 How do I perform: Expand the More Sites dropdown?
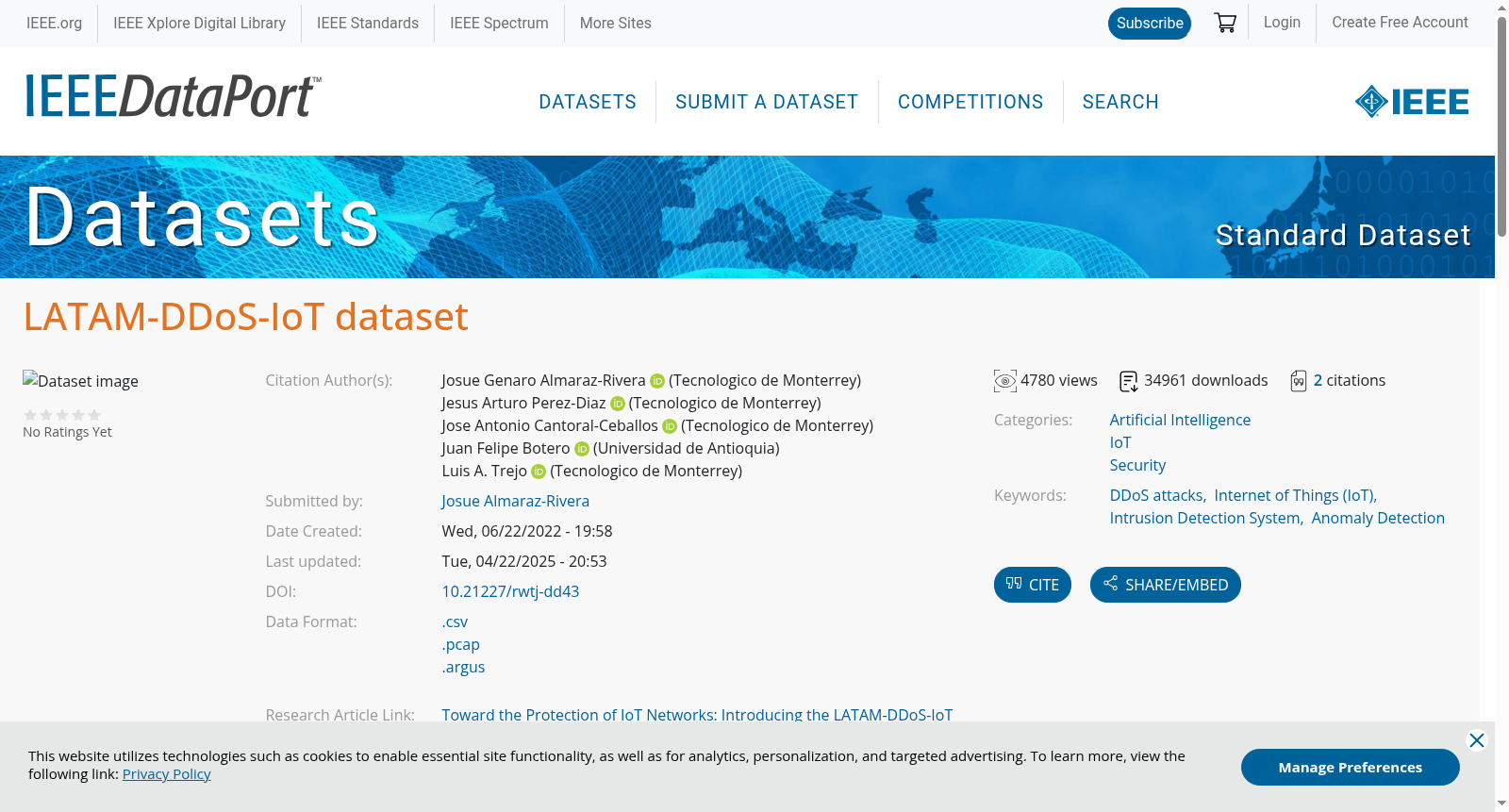pos(616,23)
